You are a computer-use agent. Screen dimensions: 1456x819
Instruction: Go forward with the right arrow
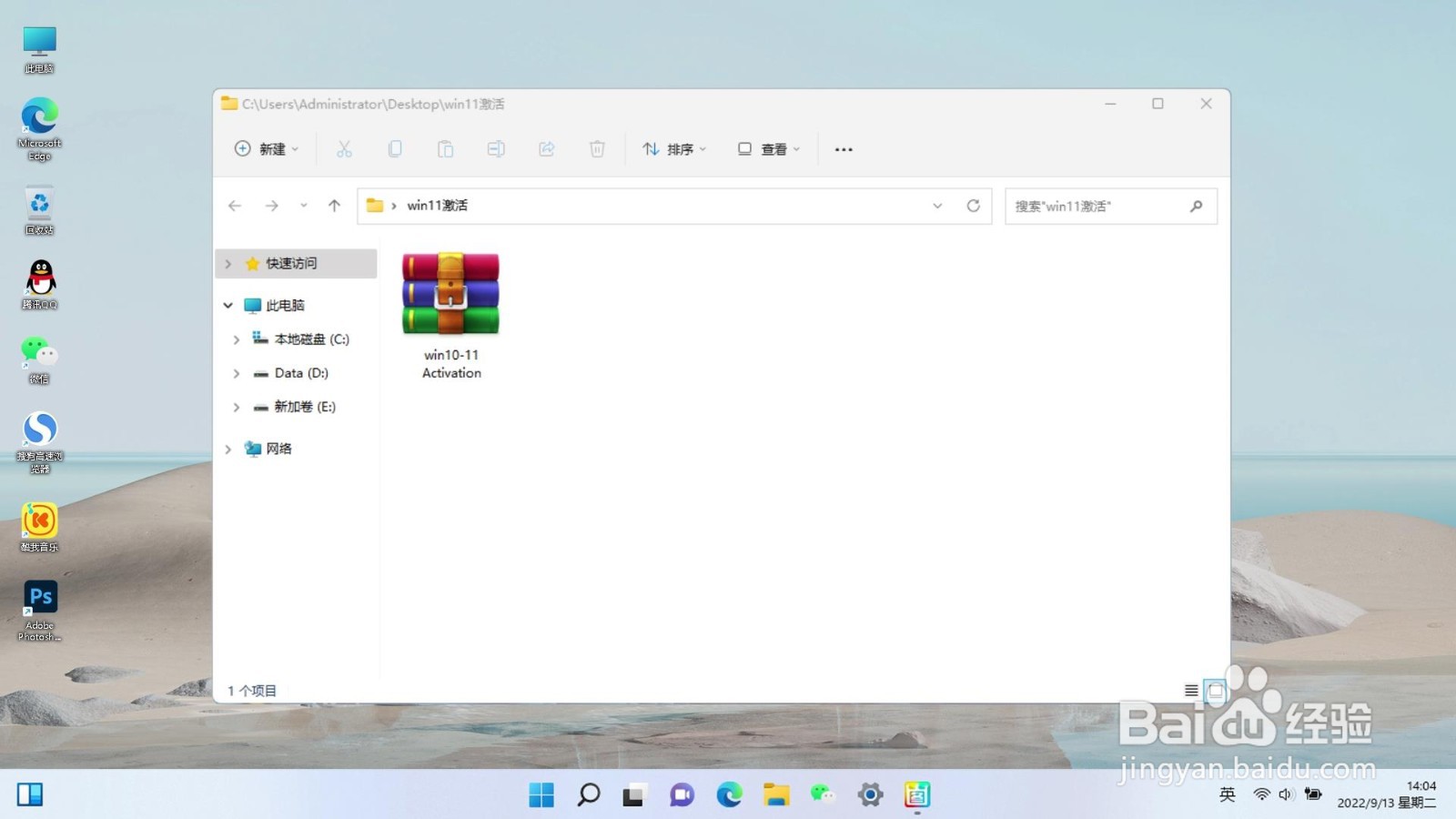coord(272,206)
